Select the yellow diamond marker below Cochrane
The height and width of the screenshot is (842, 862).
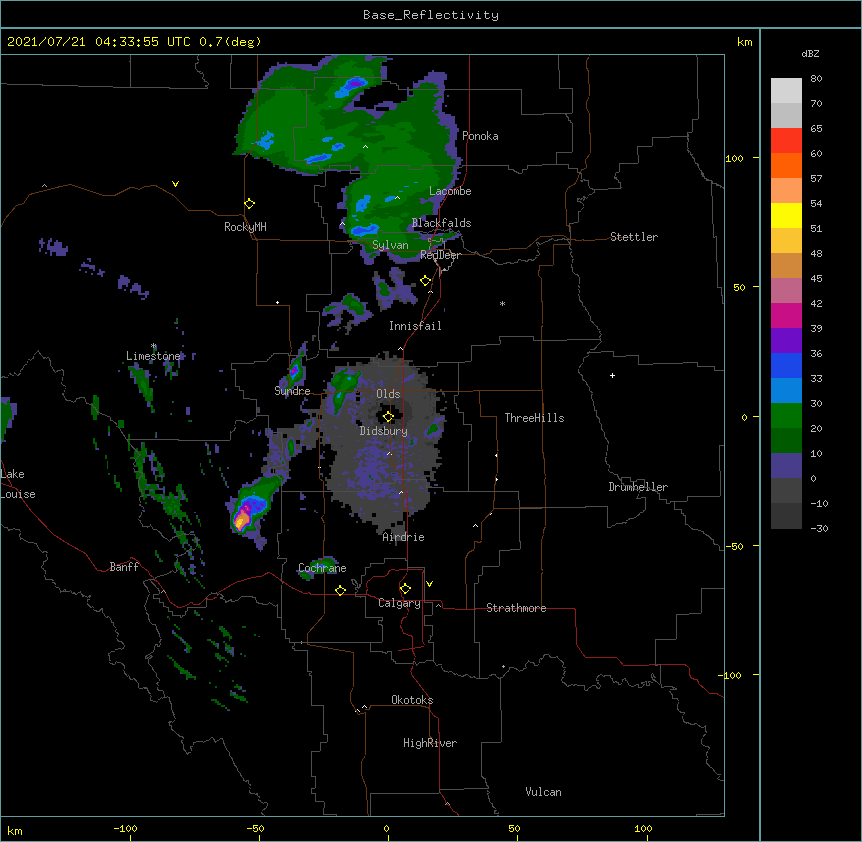[340, 590]
